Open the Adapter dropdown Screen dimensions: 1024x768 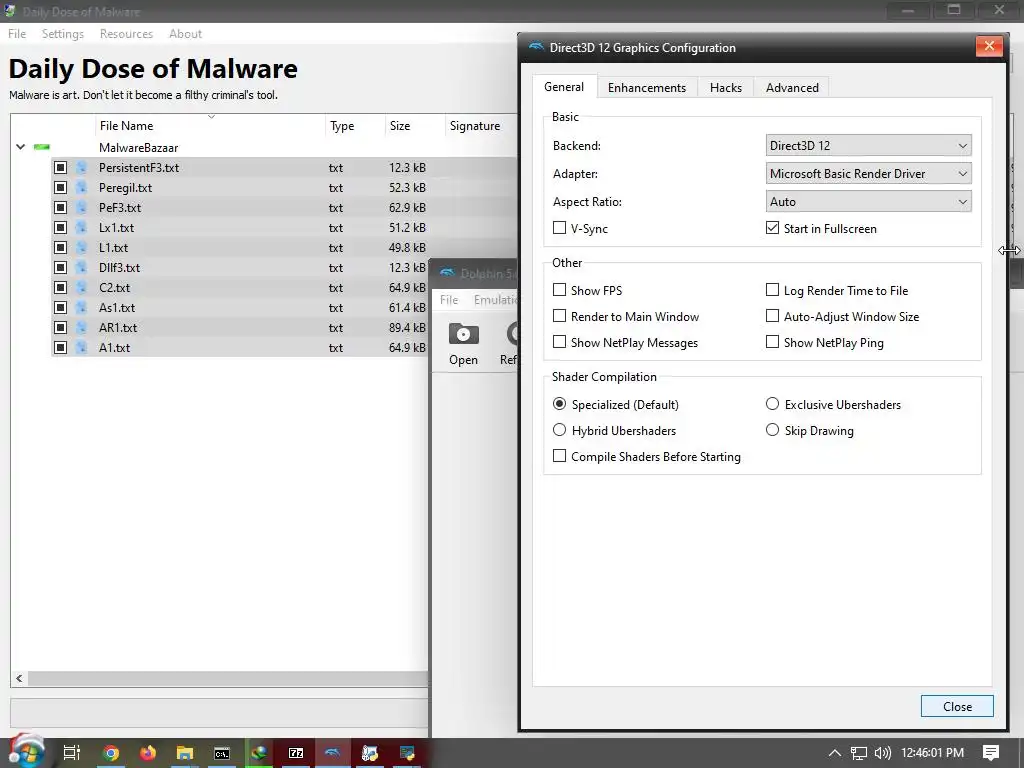[869, 174]
